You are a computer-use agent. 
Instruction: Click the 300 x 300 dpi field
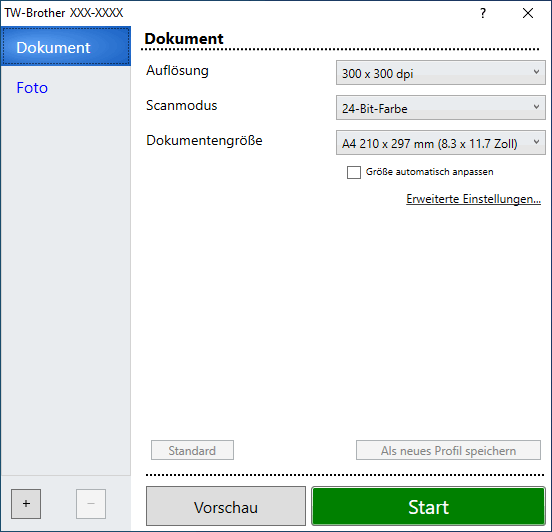coord(441,73)
